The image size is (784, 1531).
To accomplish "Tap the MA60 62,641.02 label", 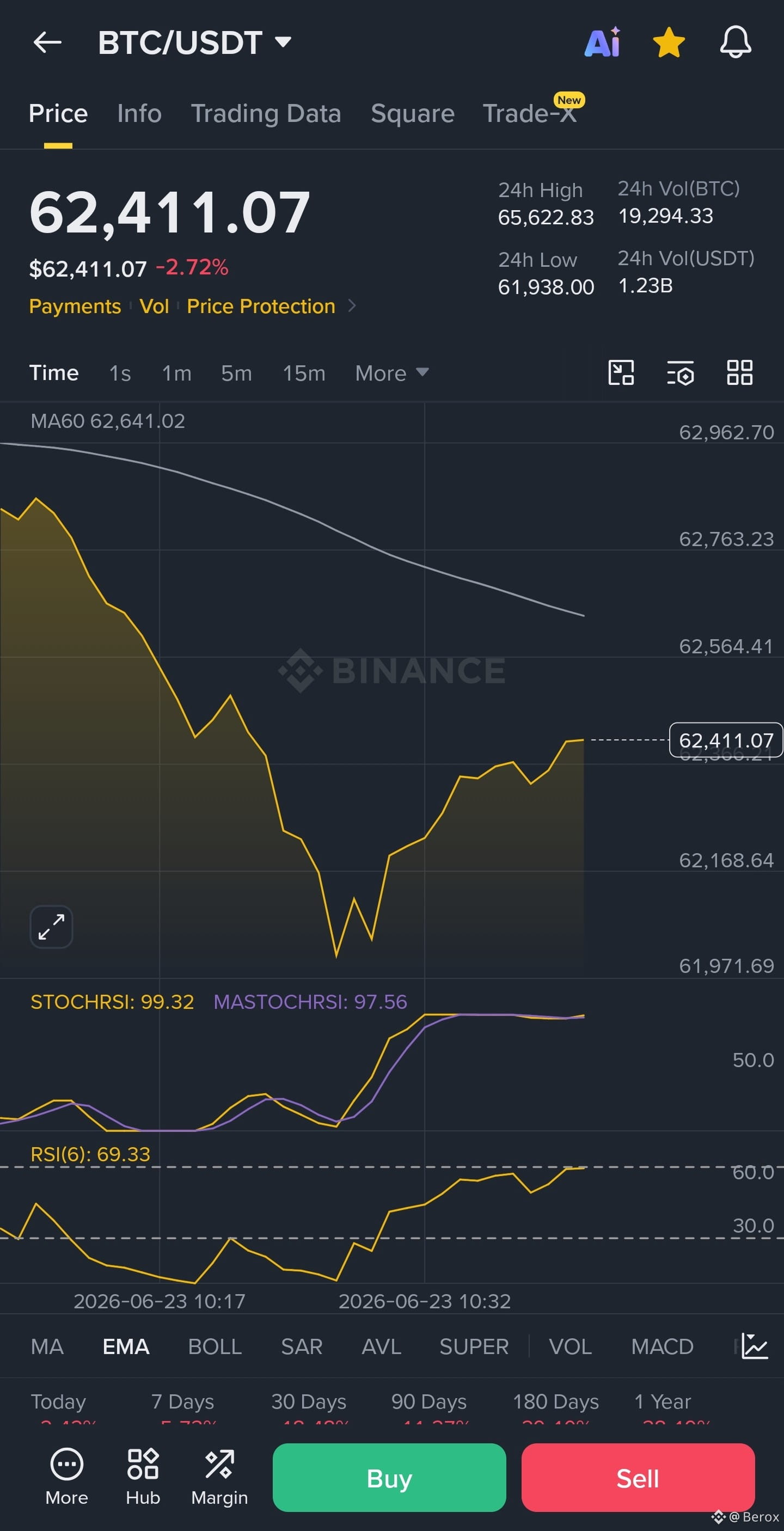I will (108, 421).
